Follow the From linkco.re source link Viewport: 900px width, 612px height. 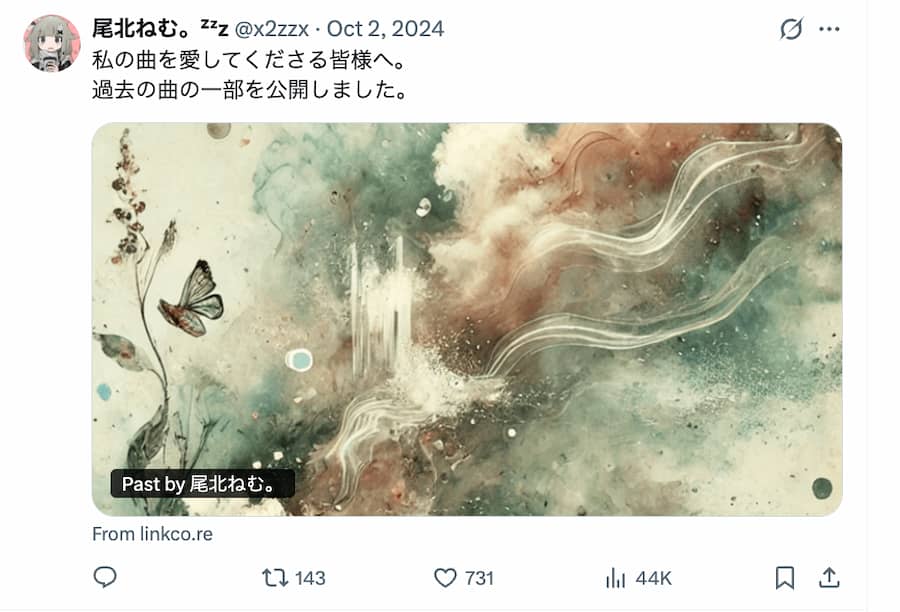pyautogui.click(x=152, y=534)
